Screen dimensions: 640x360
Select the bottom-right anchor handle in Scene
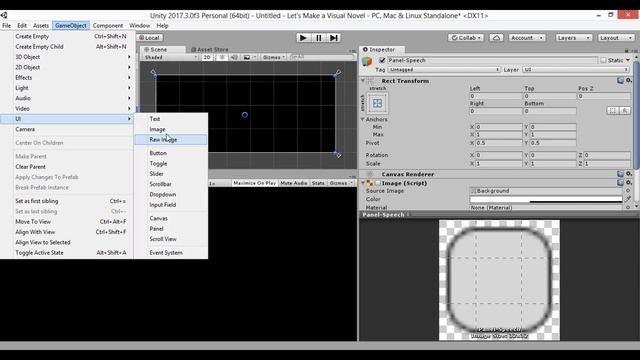[338, 154]
